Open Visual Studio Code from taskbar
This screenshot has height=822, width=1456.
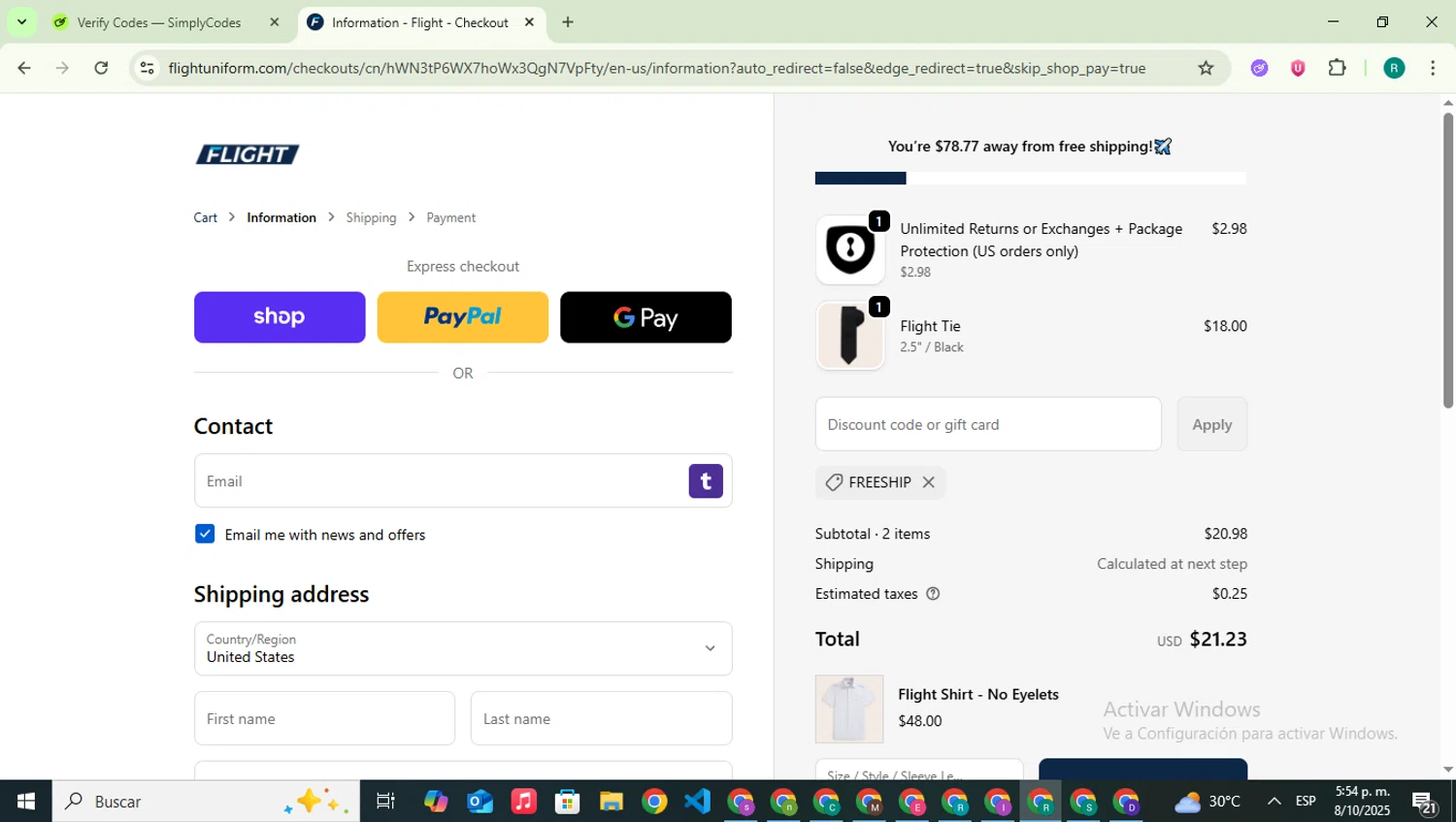[697, 802]
